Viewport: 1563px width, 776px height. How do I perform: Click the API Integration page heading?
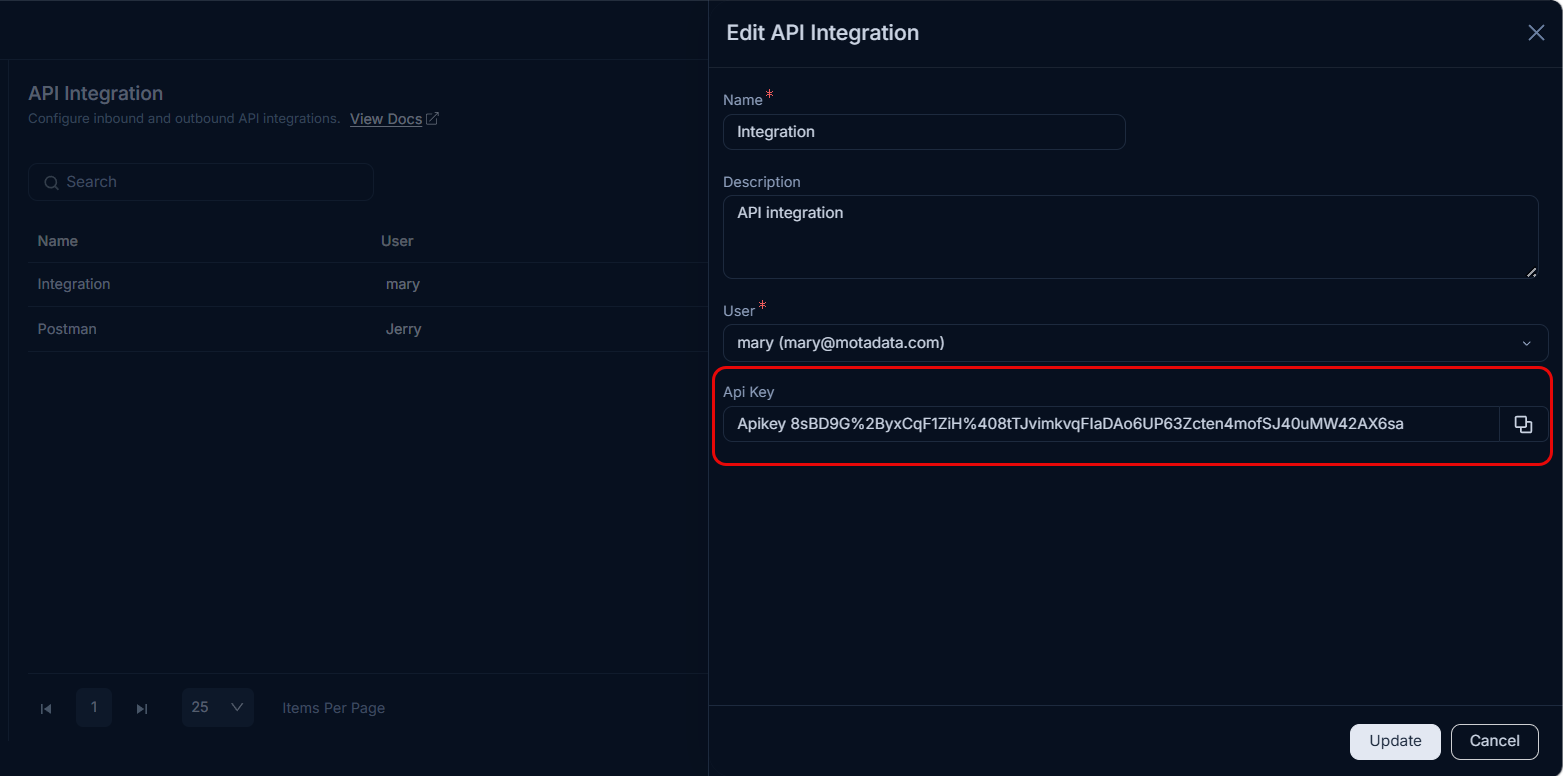click(95, 93)
